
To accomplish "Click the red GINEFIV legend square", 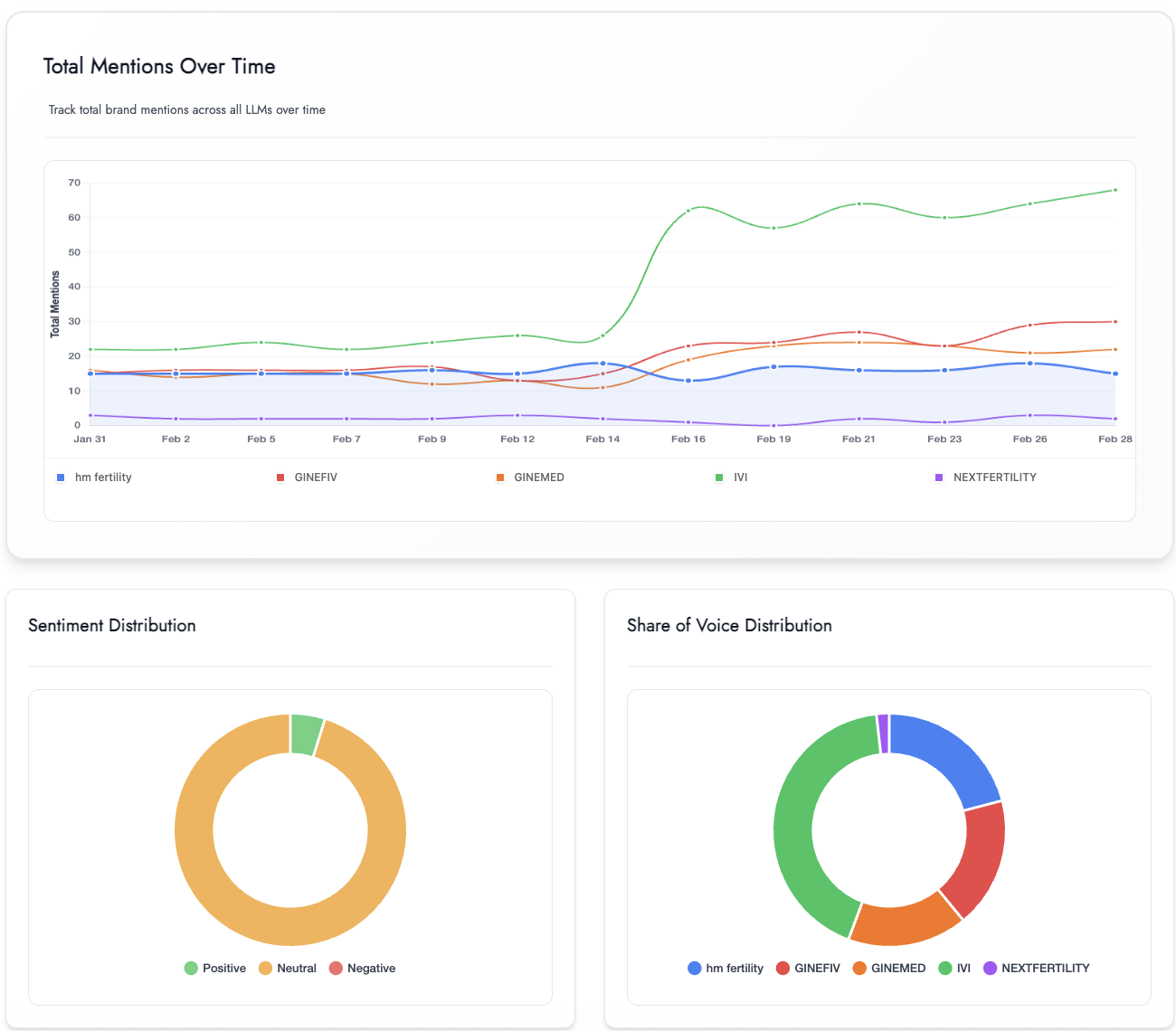I will pyautogui.click(x=280, y=478).
